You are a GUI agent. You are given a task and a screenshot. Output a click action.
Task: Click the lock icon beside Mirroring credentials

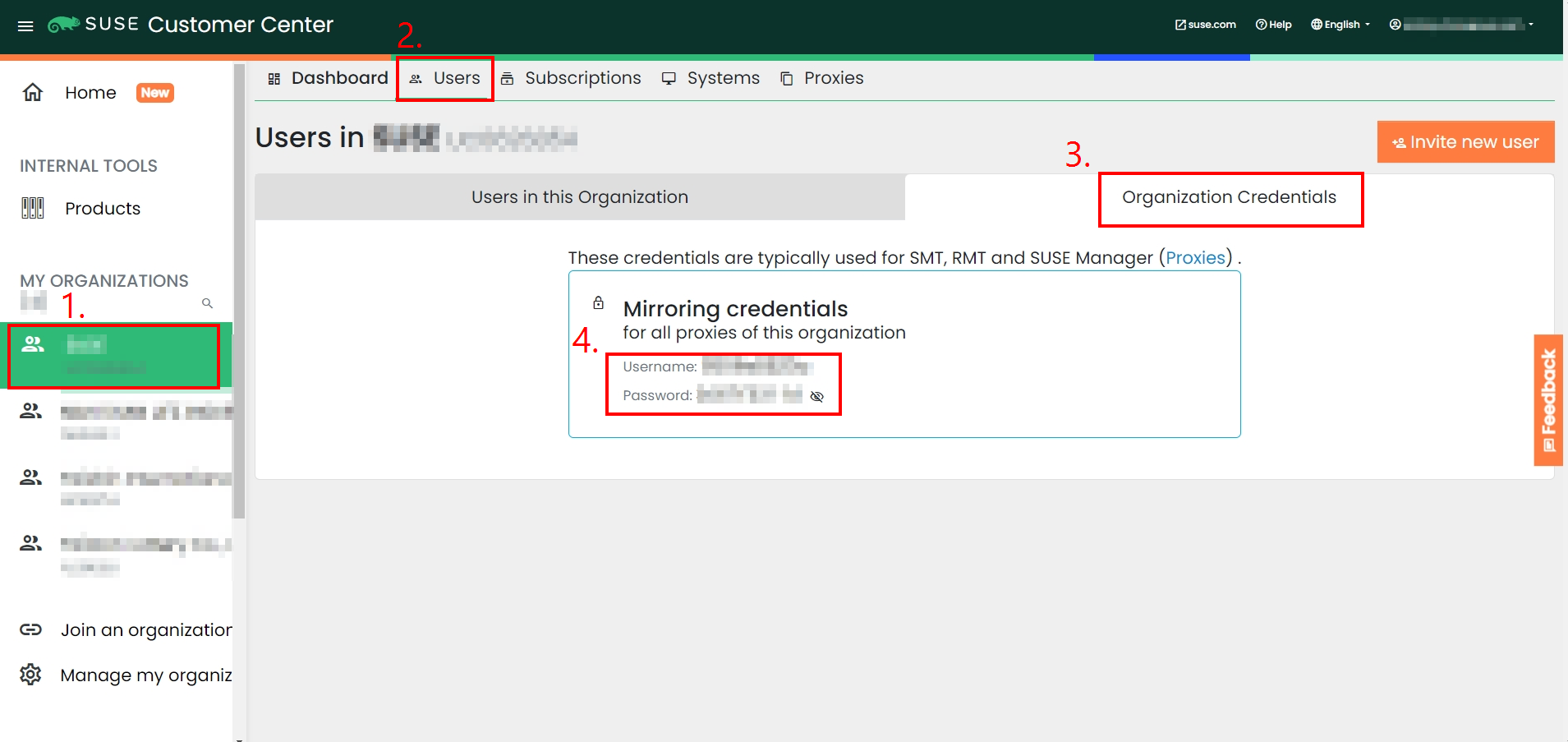tap(599, 303)
